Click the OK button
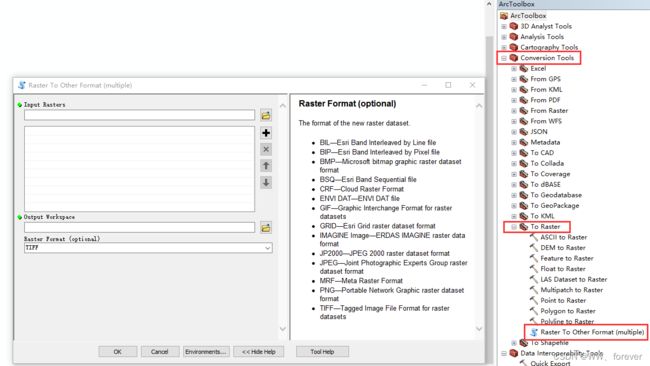650x366 pixels. [118, 351]
